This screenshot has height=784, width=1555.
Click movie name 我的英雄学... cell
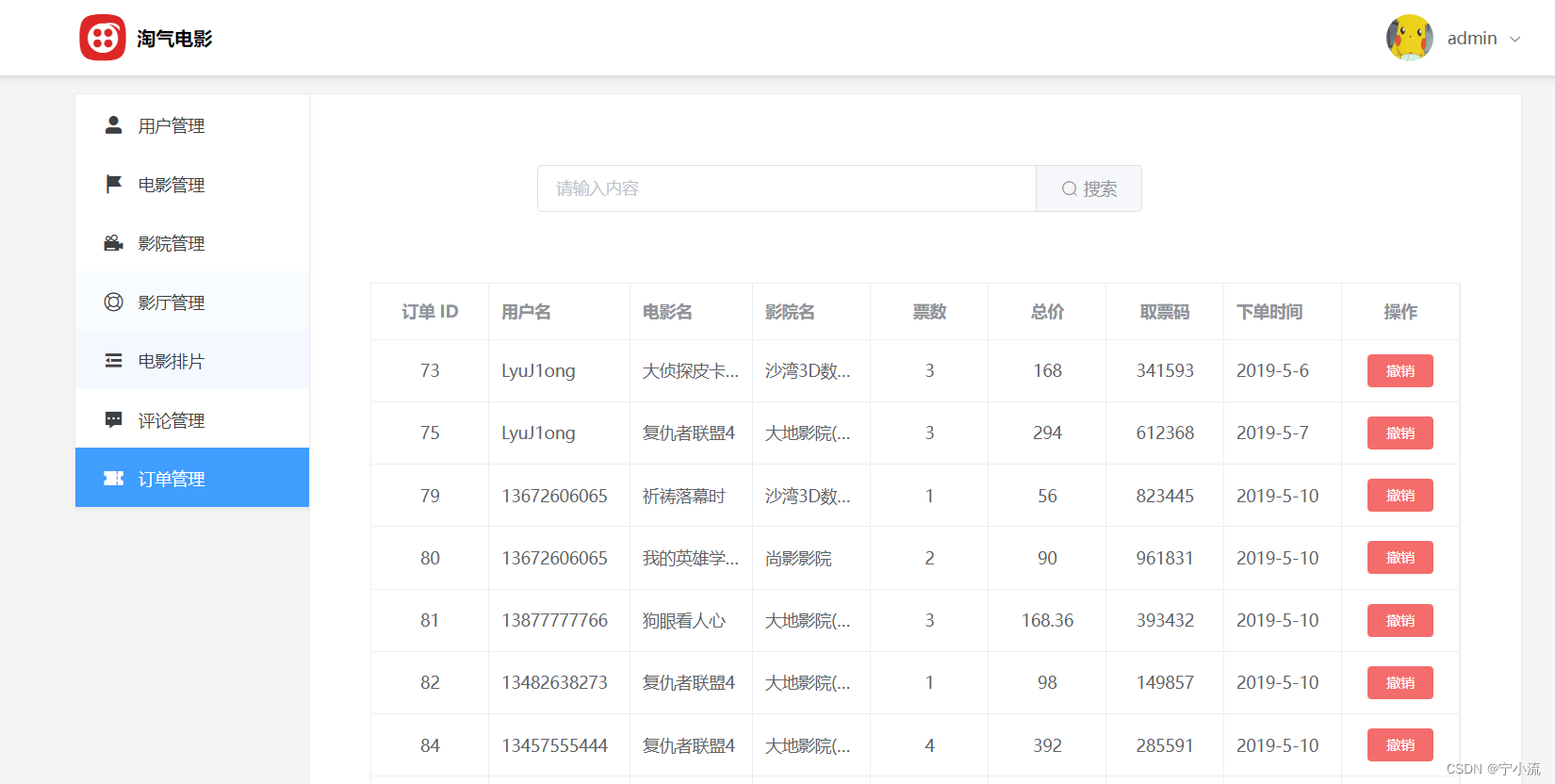(x=691, y=558)
